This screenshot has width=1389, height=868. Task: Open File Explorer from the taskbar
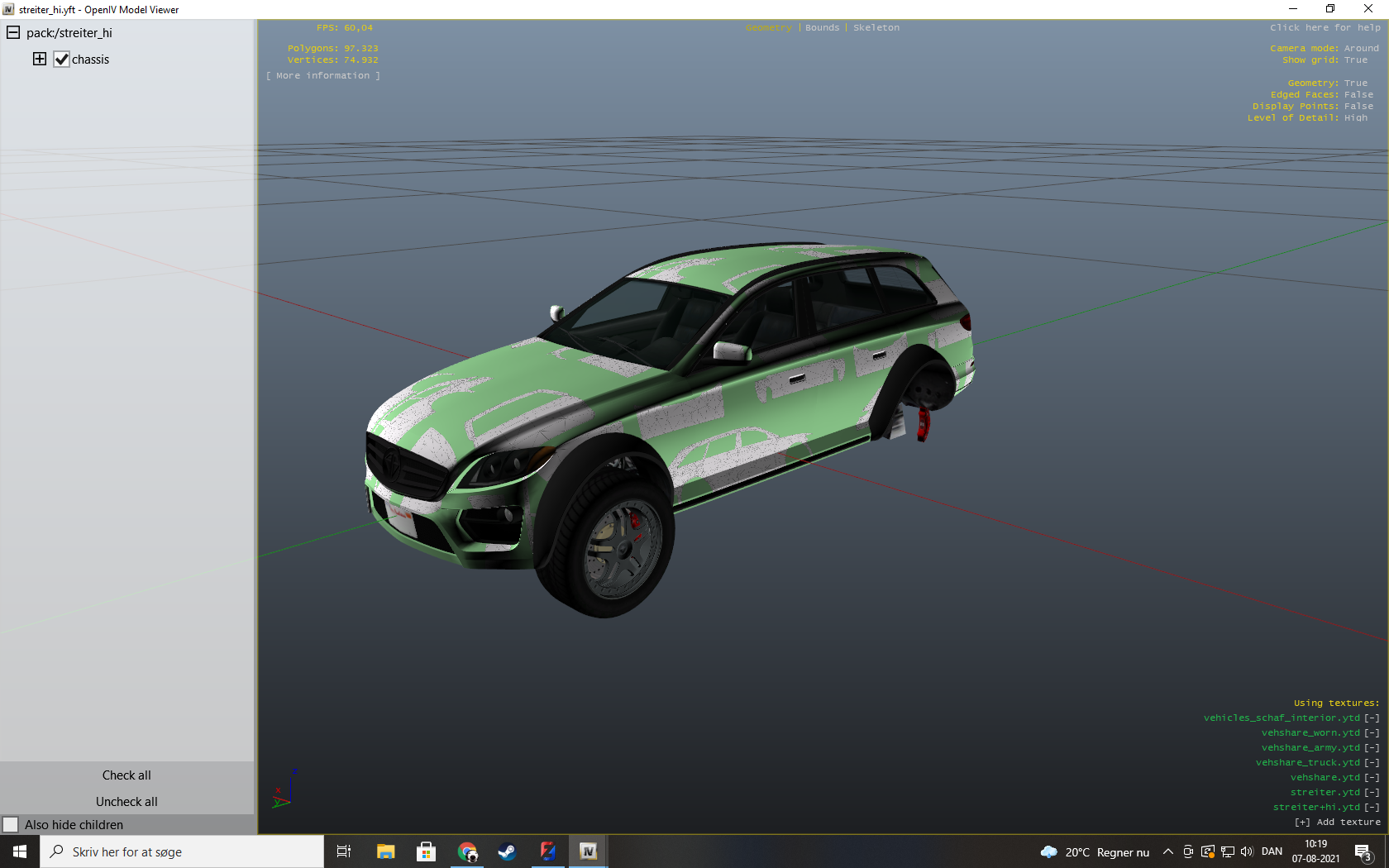(385, 851)
